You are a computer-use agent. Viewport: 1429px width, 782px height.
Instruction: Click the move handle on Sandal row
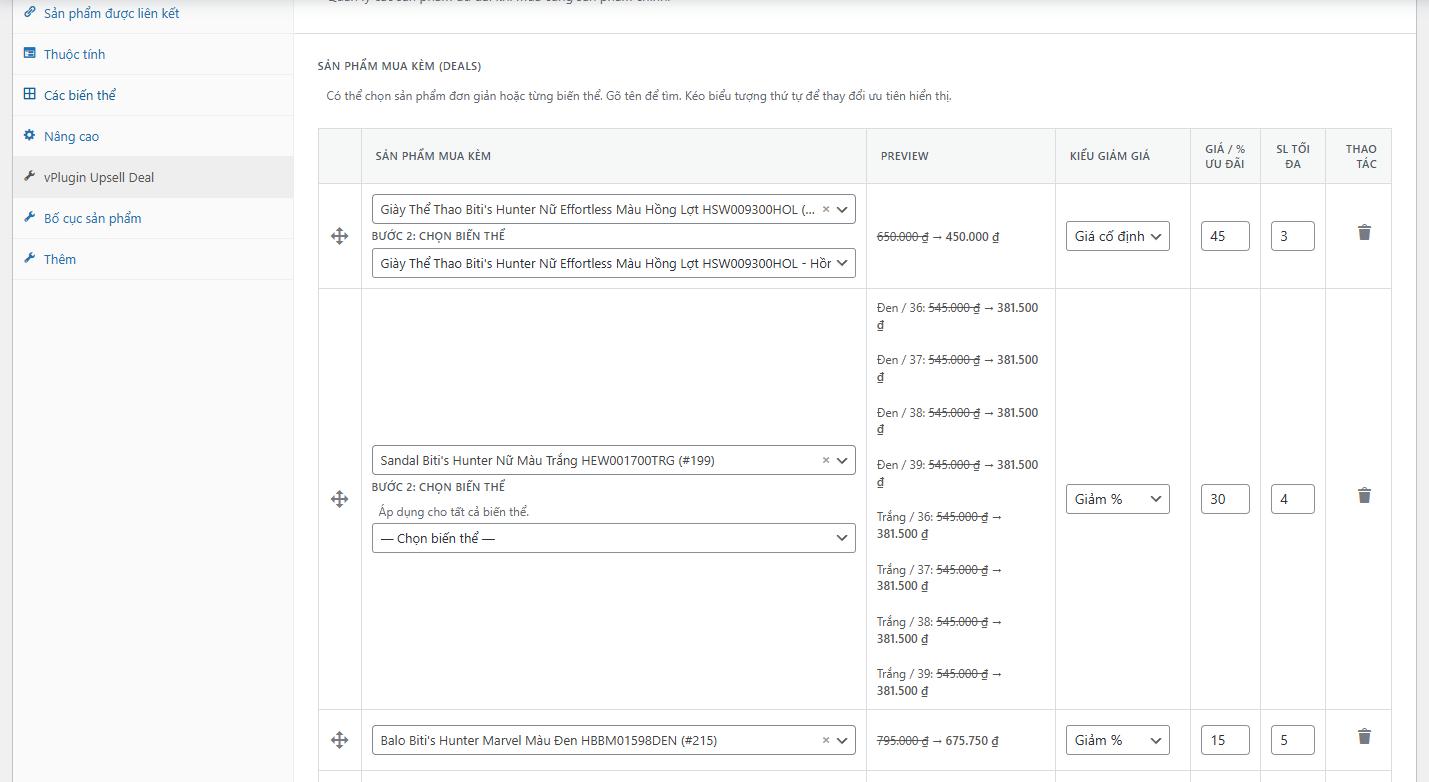339,499
